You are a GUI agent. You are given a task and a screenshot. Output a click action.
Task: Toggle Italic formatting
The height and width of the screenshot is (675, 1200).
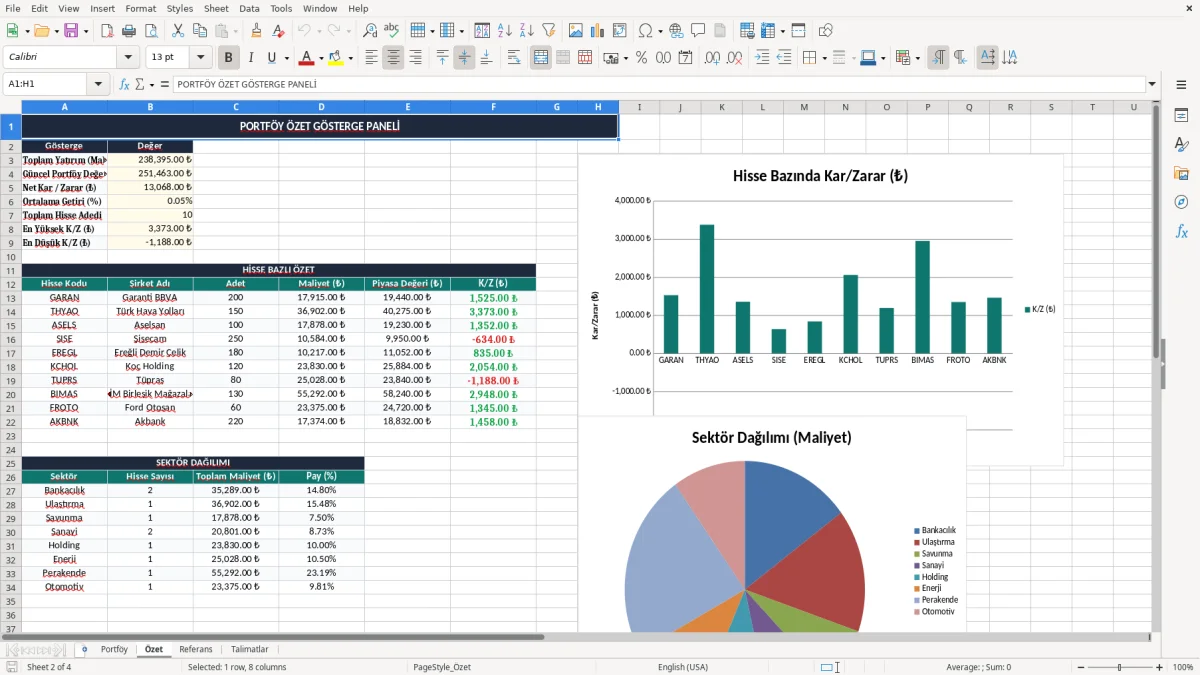point(250,58)
